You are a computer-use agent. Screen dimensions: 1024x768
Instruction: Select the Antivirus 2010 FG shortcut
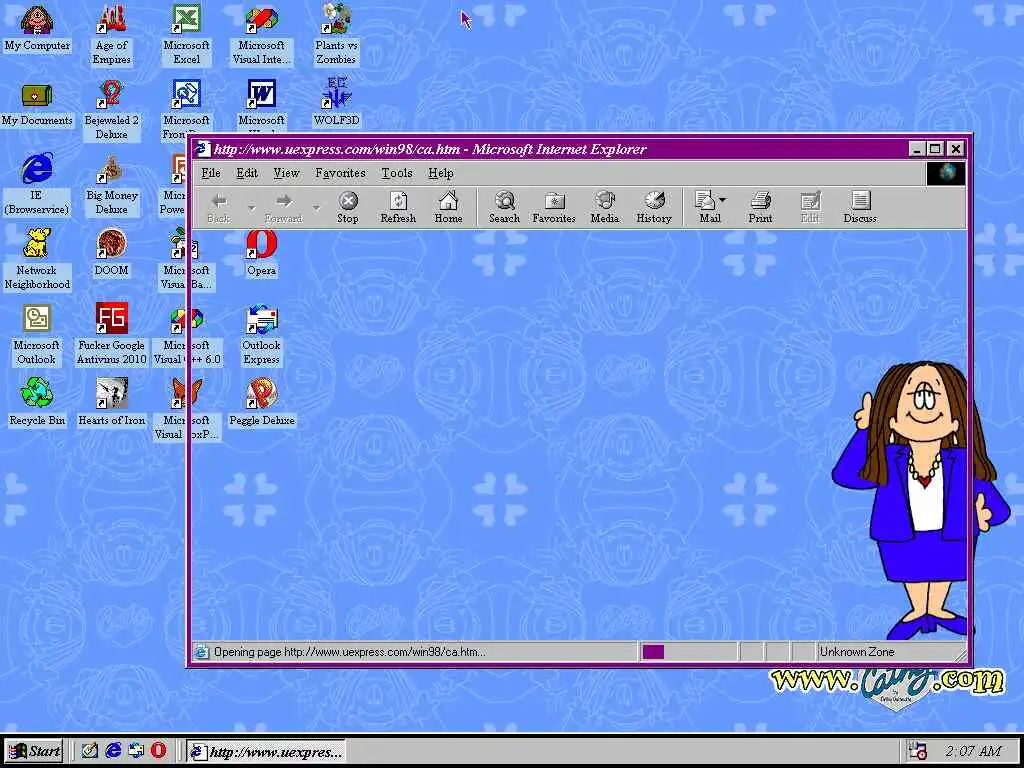pyautogui.click(x=111, y=335)
